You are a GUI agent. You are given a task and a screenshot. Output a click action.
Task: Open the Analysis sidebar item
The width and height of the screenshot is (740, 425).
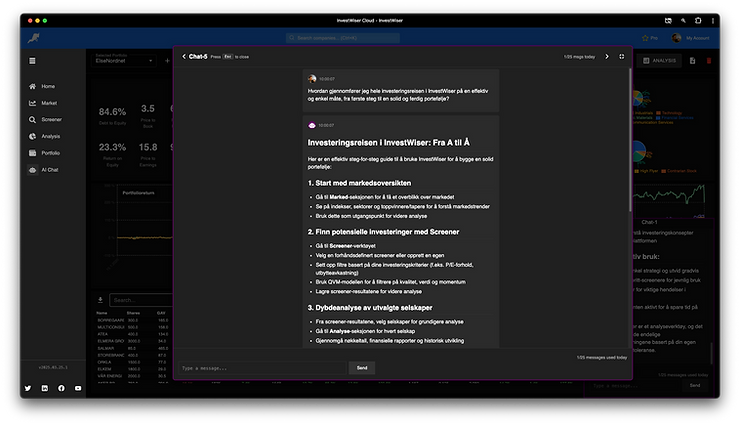[50, 136]
